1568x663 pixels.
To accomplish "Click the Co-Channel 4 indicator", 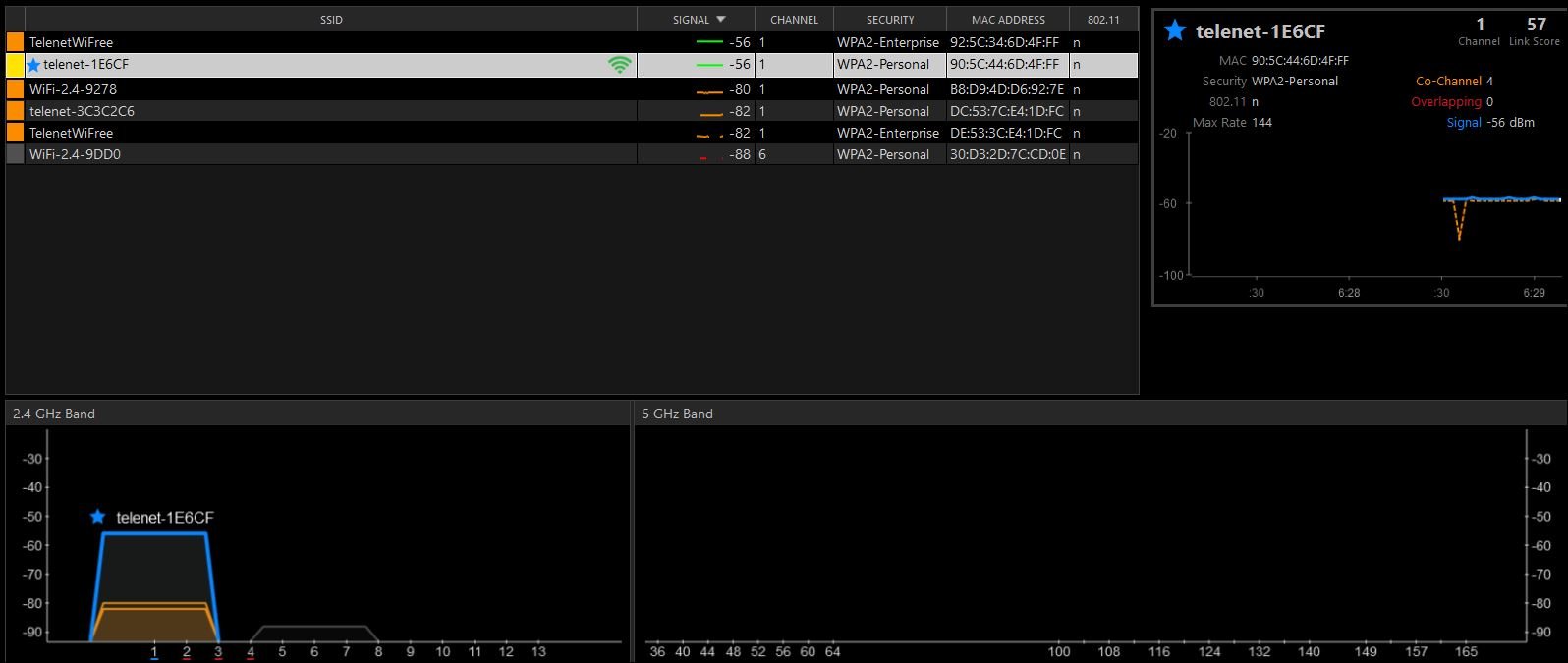I will (1454, 82).
